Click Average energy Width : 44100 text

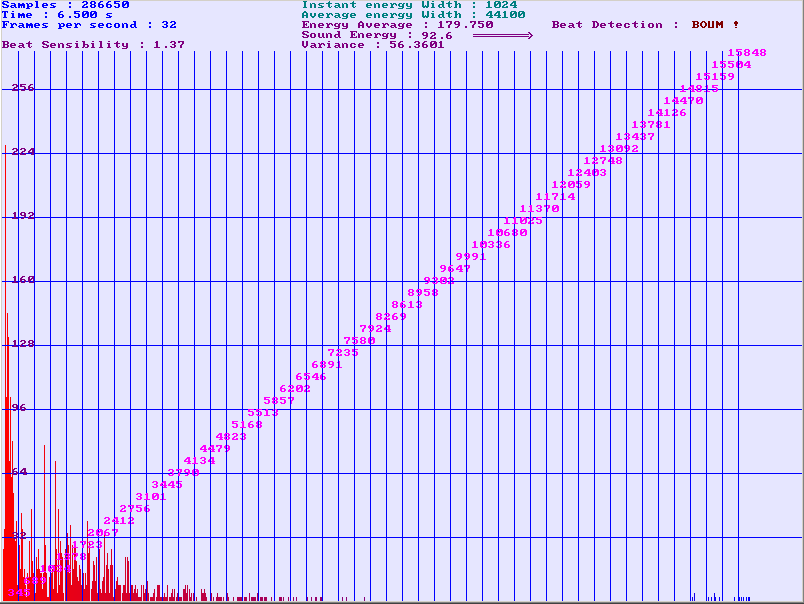coord(413,15)
